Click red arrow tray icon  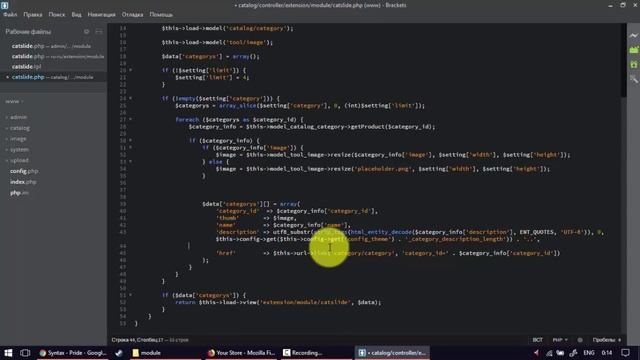pos(536,353)
